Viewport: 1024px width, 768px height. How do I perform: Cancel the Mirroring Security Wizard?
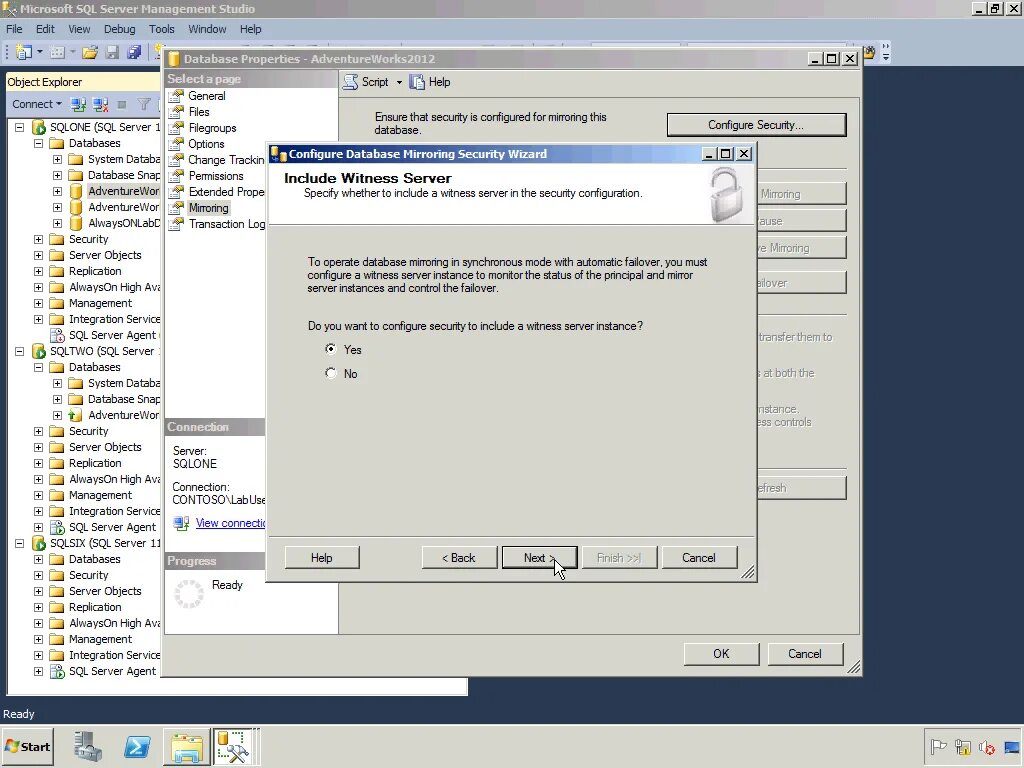click(x=699, y=558)
